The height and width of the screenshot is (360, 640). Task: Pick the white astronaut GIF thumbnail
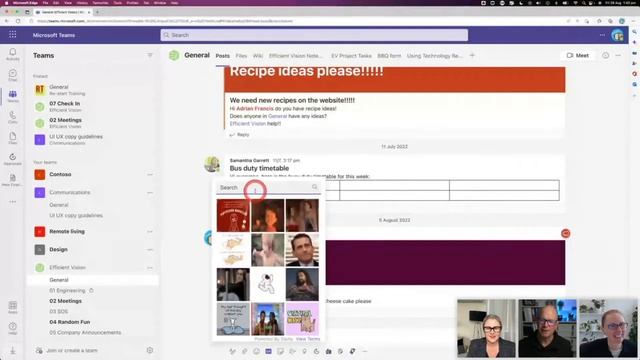click(x=268, y=284)
